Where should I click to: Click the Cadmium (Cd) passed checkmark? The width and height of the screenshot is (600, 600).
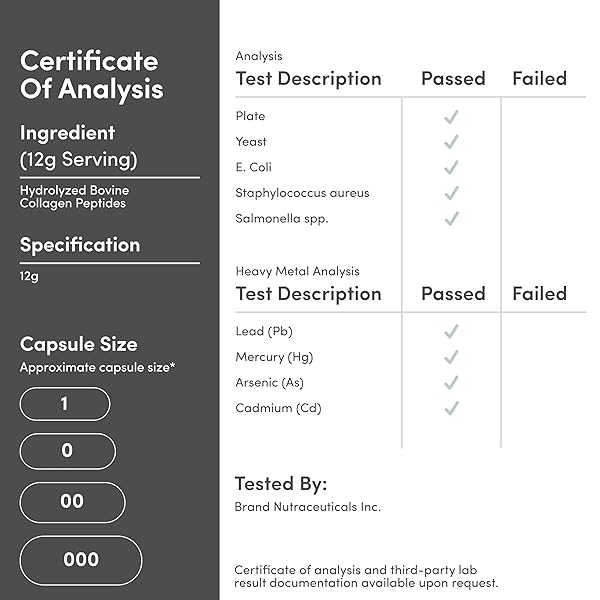coord(452,408)
